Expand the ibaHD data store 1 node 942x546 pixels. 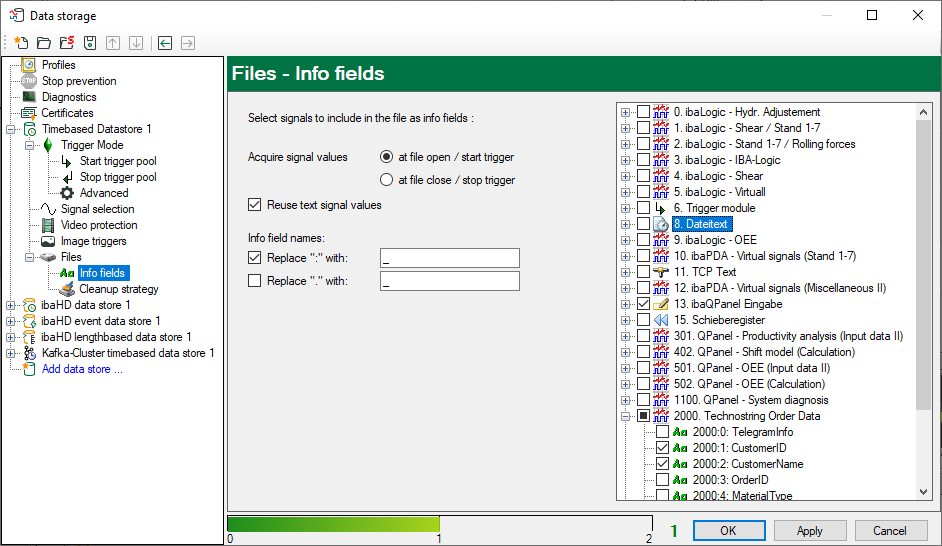pyautogui.click(x=11, y=305)
